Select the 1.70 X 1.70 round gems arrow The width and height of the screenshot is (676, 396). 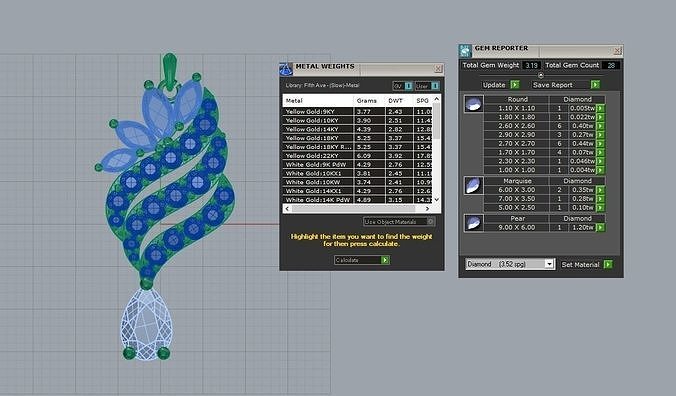point(600,153)
